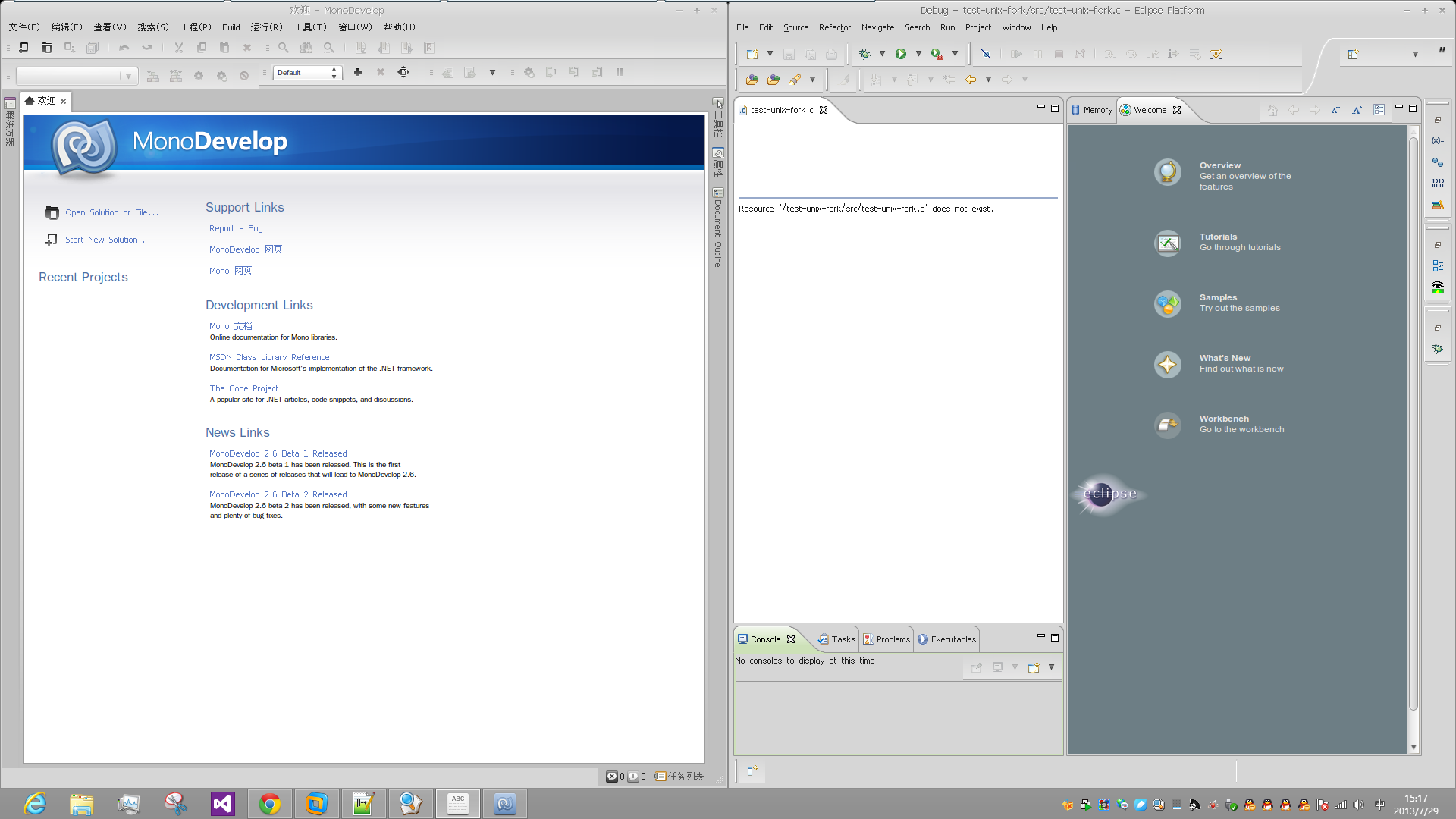The height and width of the screenshot is (819, 1456).
Task: Click the Open Console icon in Console view
Action: coord(1033,667)
